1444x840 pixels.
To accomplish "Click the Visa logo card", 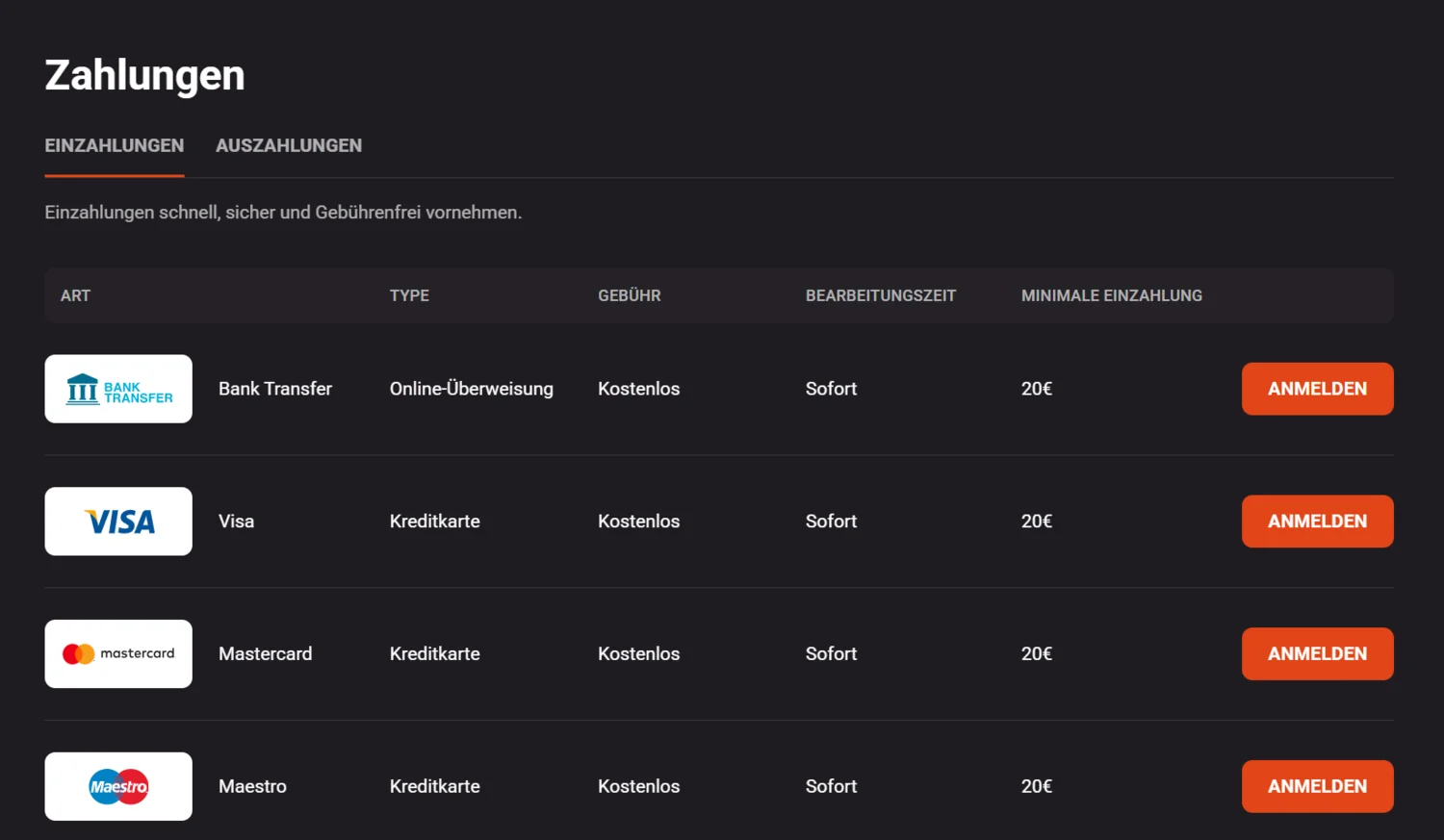I will tap(118, 522).
